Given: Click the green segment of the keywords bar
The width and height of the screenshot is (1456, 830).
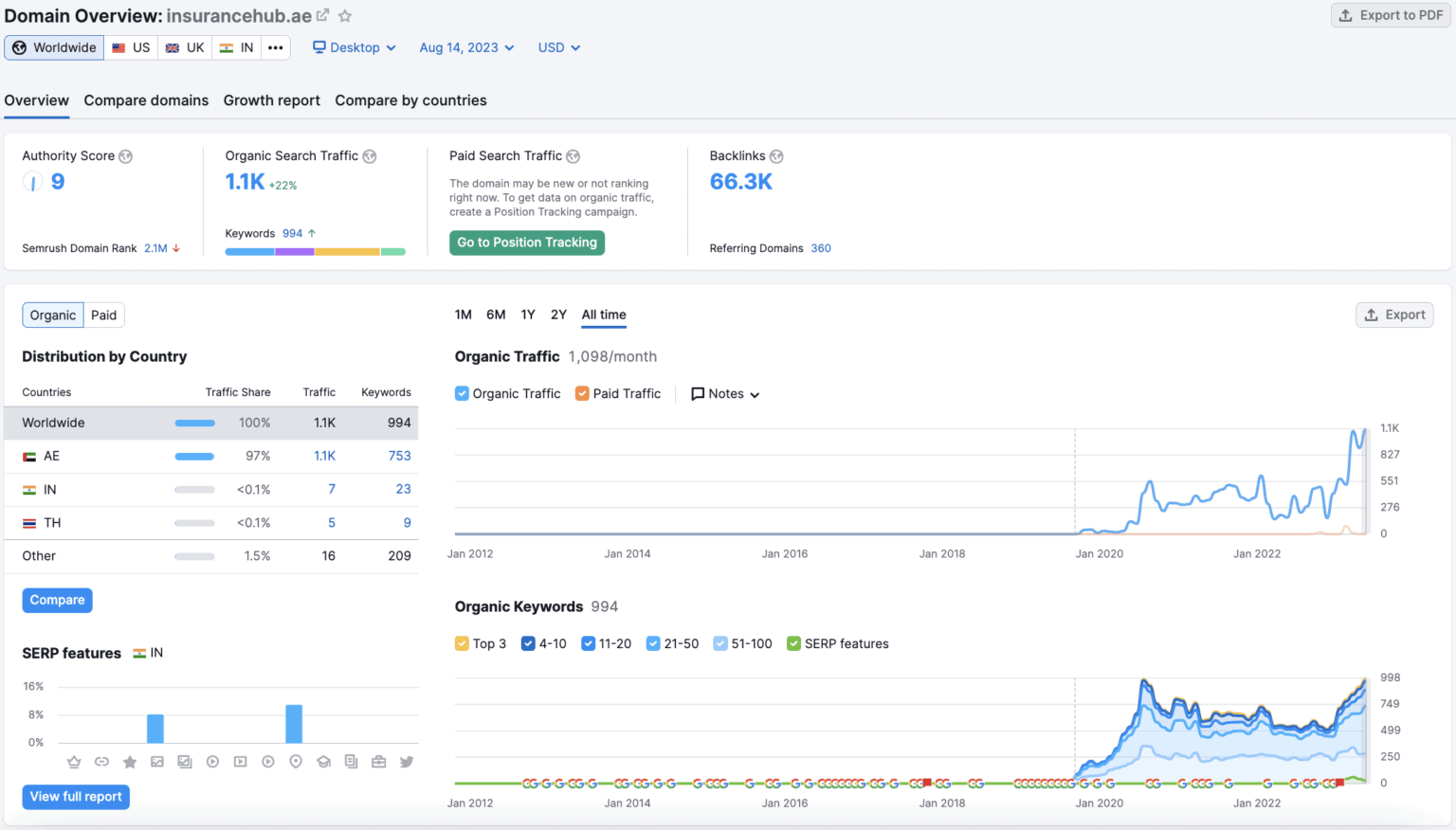Looking at the screenshot, I should [393, 252].
